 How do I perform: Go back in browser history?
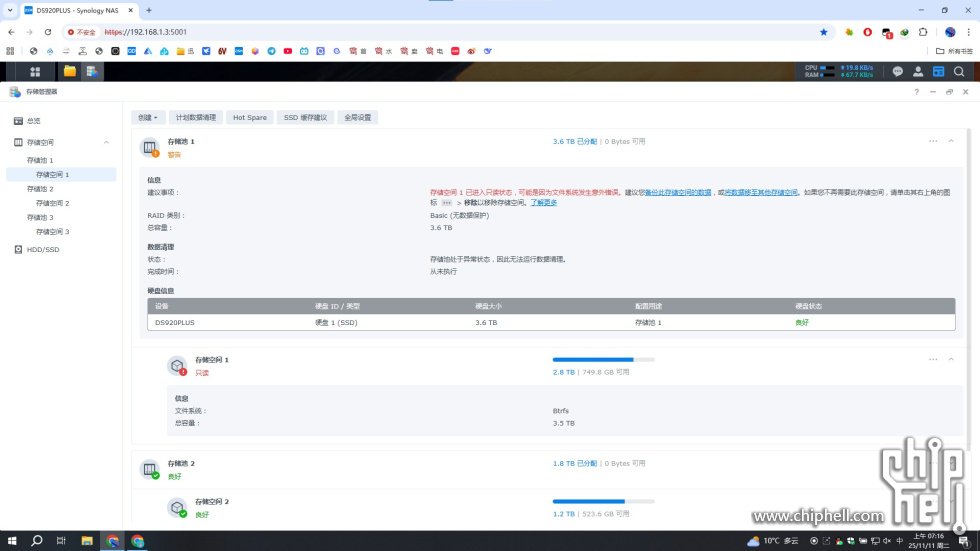pos(11,32)
